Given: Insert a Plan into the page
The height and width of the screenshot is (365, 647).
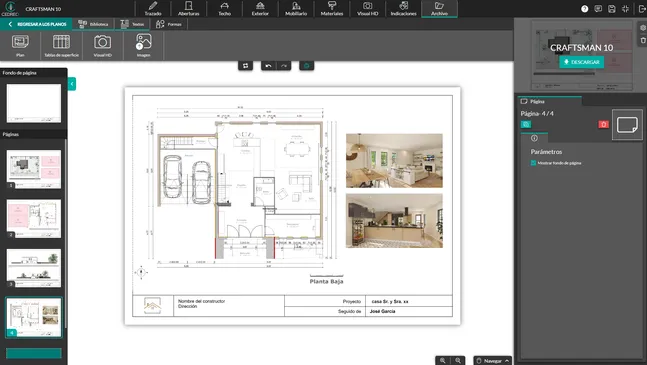Looking at the screenshot, I should click(20, 45).
